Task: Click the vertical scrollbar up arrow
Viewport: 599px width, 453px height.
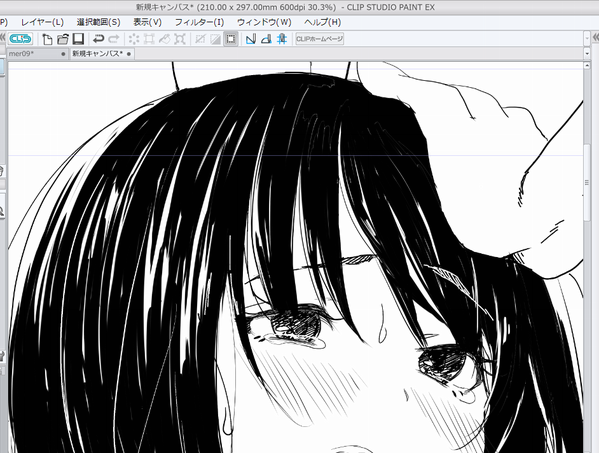Action: click(x=587, y=66)
